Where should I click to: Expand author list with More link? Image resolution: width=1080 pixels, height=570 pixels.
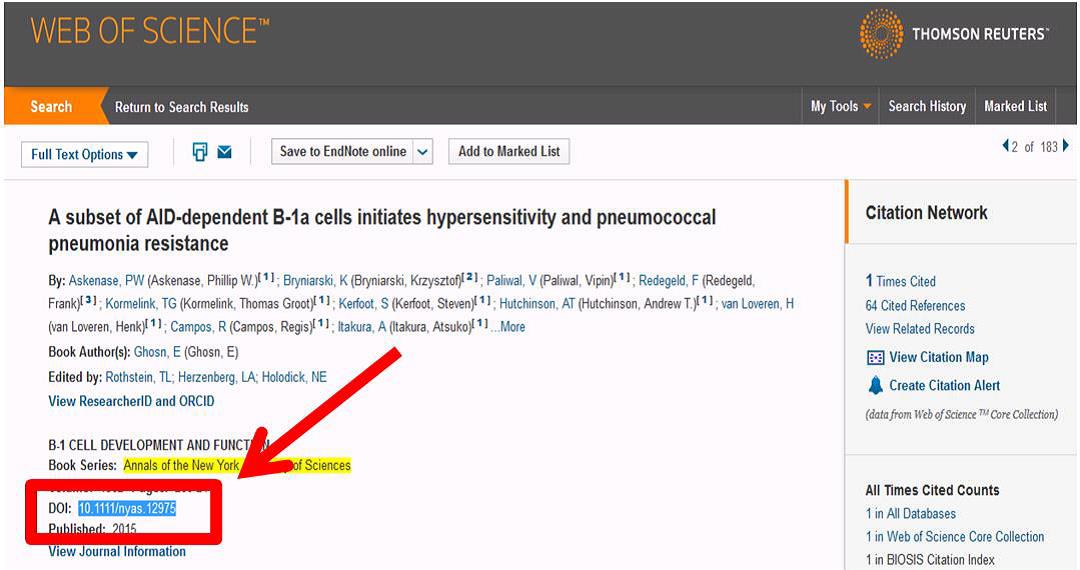512,327
